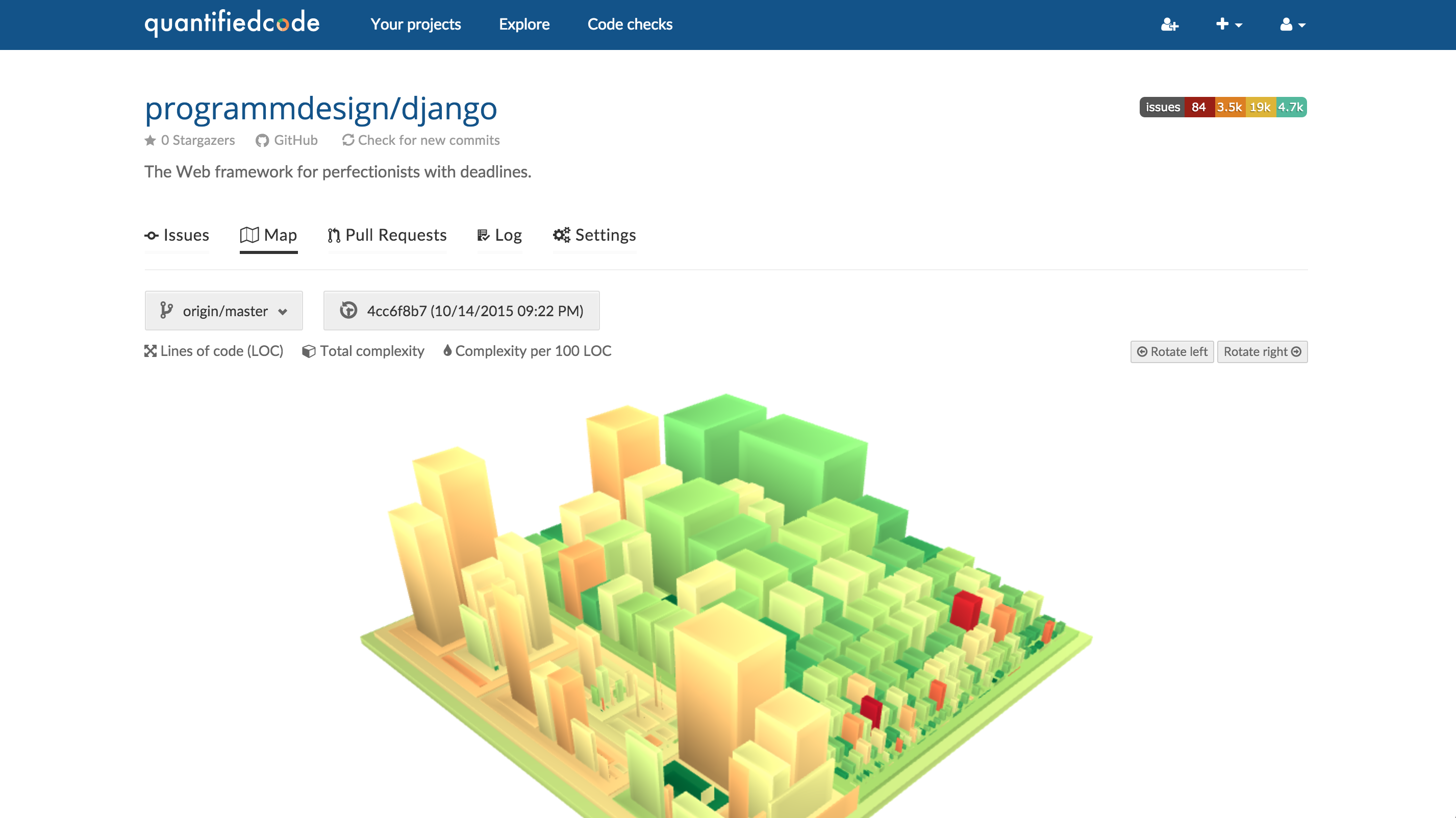Click the red 84 segment of the issues bar
The width and height of the screenshot is (1456, 818).
1199,107
